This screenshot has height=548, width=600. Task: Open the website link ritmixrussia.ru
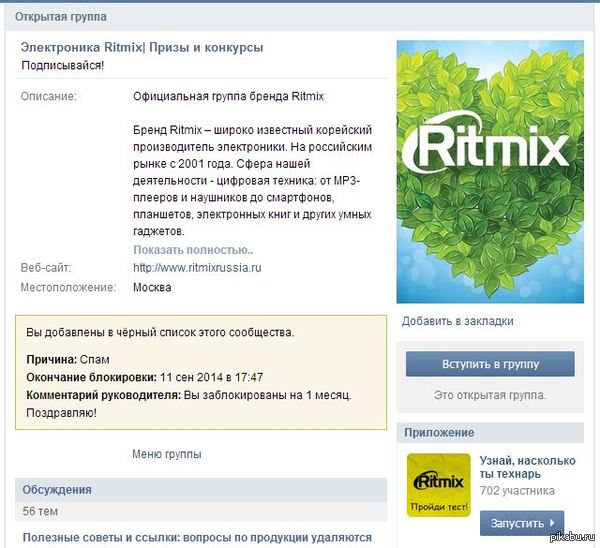(197, 267)
